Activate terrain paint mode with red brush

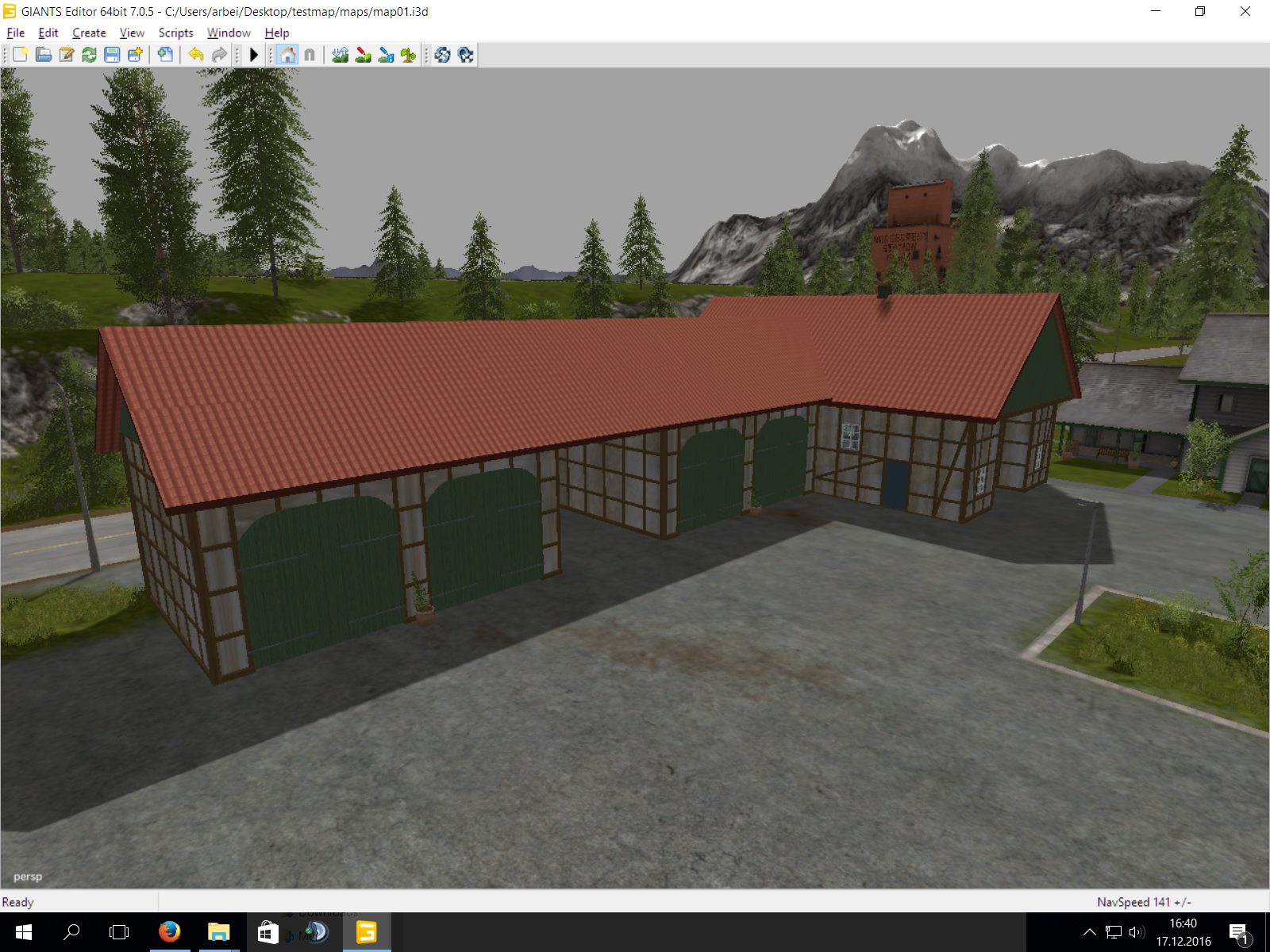(x=364, y=55)
